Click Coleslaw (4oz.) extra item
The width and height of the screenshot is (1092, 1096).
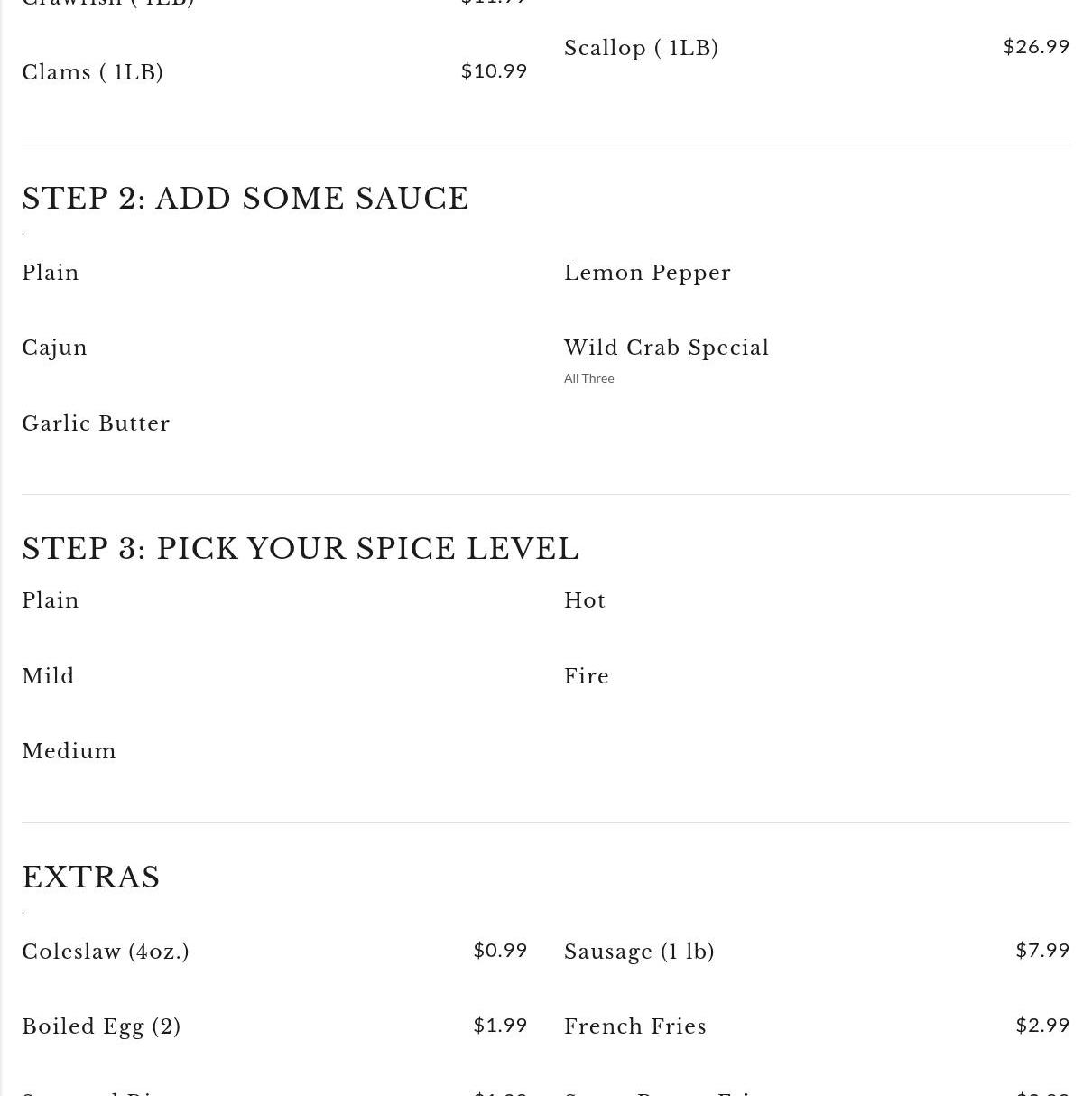[x=106, y=952]
